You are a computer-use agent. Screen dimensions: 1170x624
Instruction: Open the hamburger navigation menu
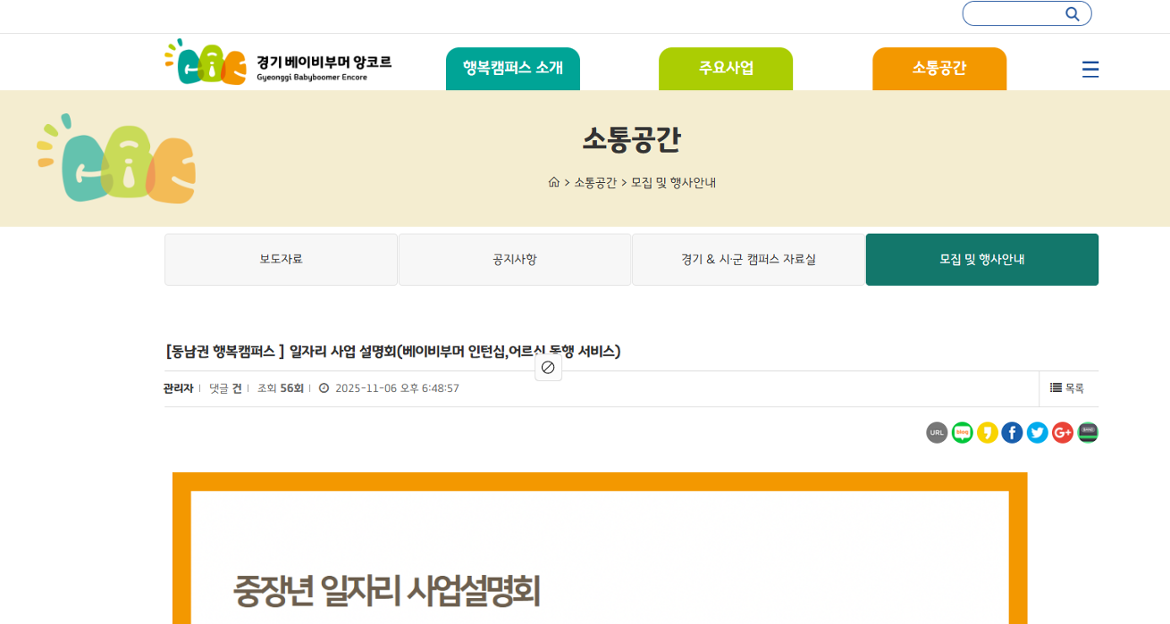point(1090,69)
